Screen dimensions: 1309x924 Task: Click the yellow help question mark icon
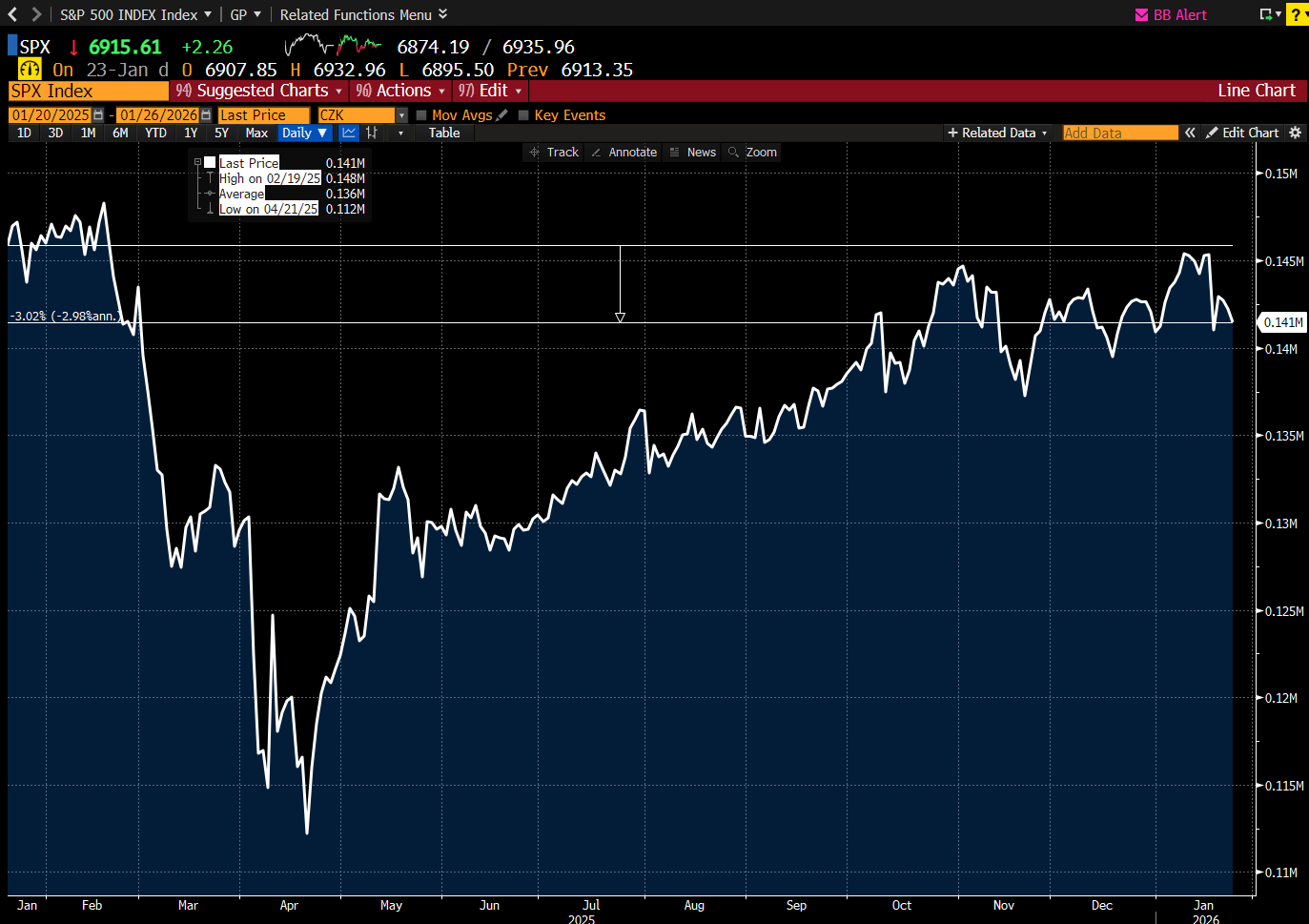tap(1297, 15)
